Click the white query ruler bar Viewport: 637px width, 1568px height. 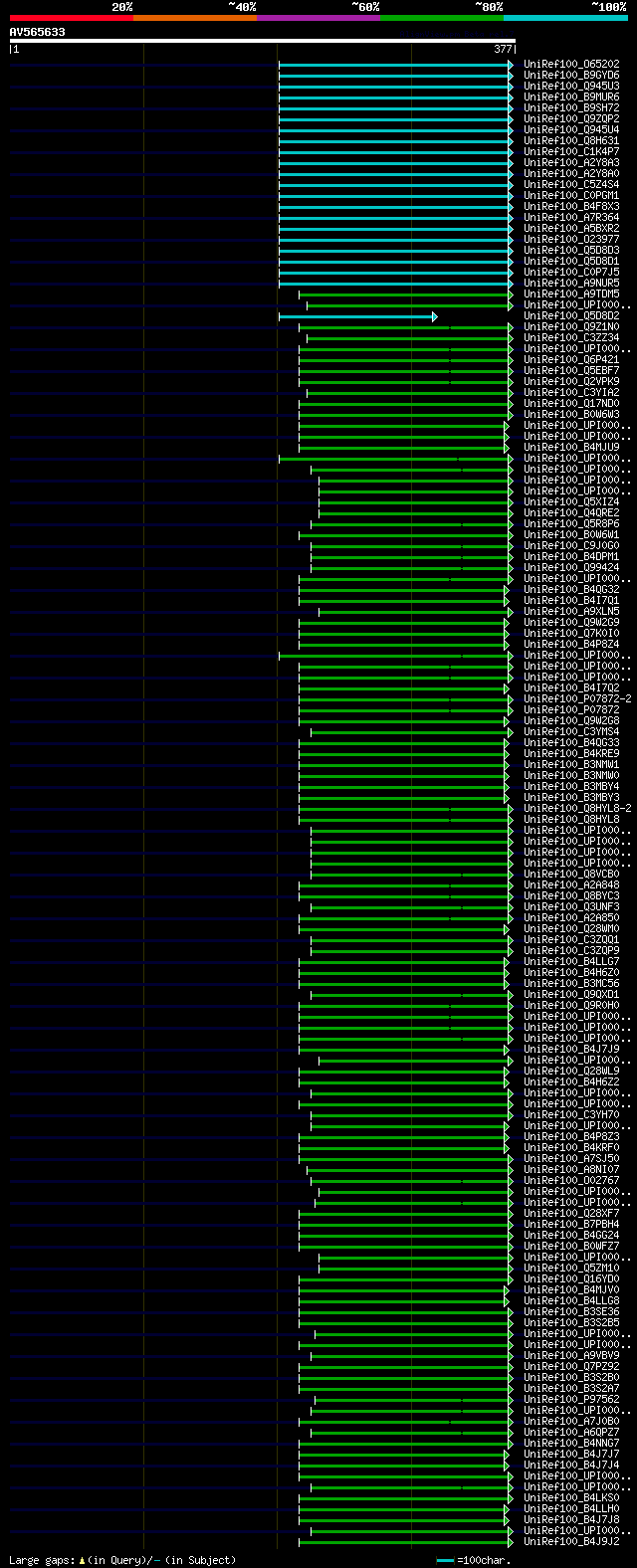262,41
